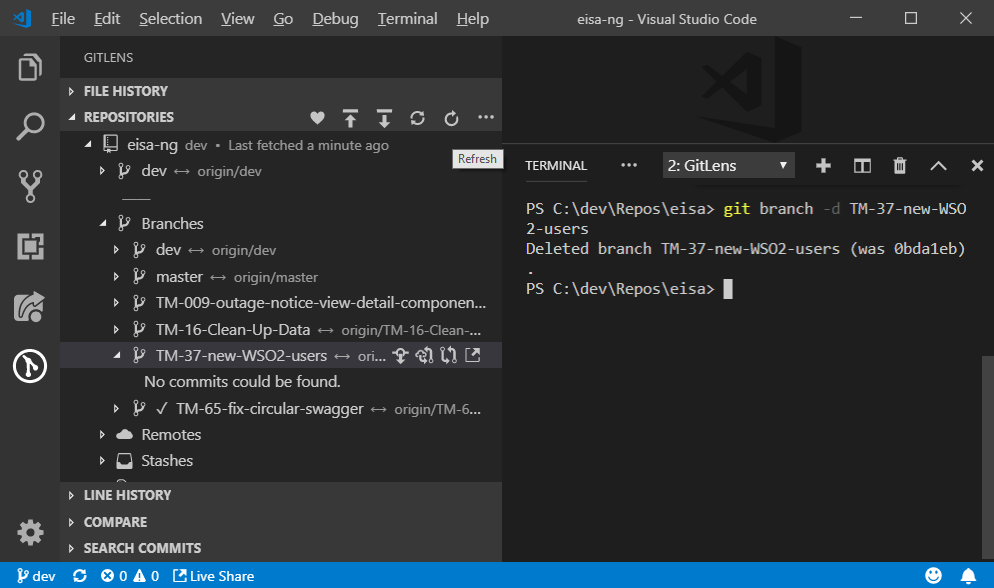Add a new terminal with the plus icon
994x588 pixels.
[825, 166]
